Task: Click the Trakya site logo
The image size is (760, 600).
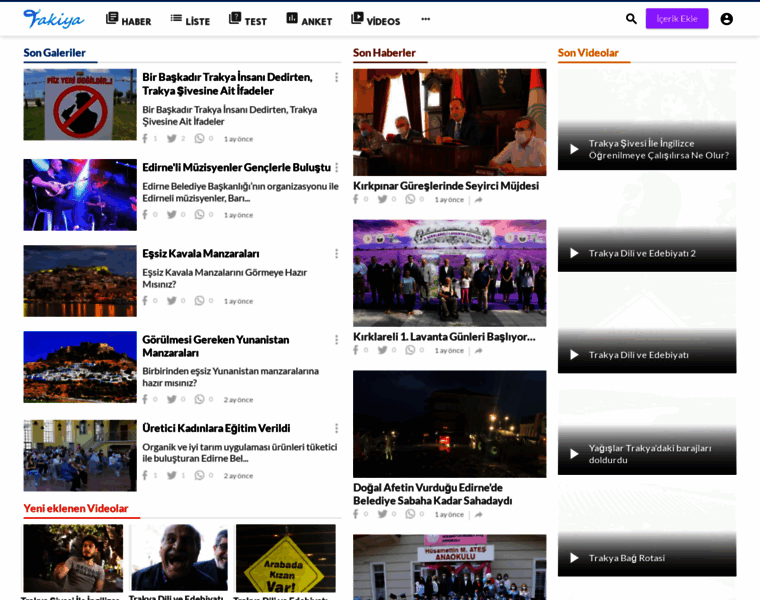Action: coord(54,19)
